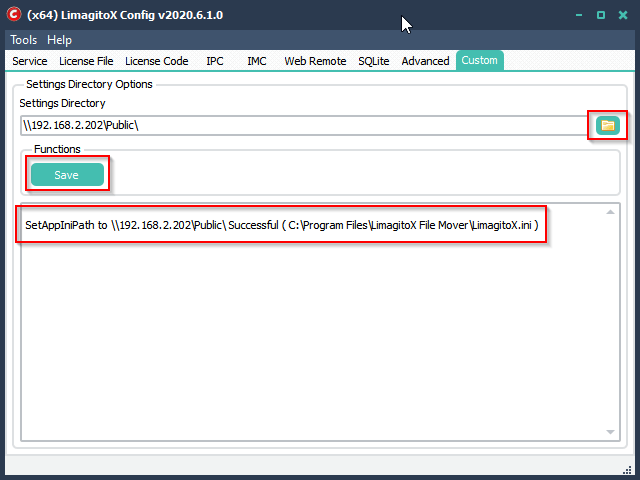640x480 pixels.
Task: Click the LimagitoX logo icon in title bar
Action: click(14, 15)
